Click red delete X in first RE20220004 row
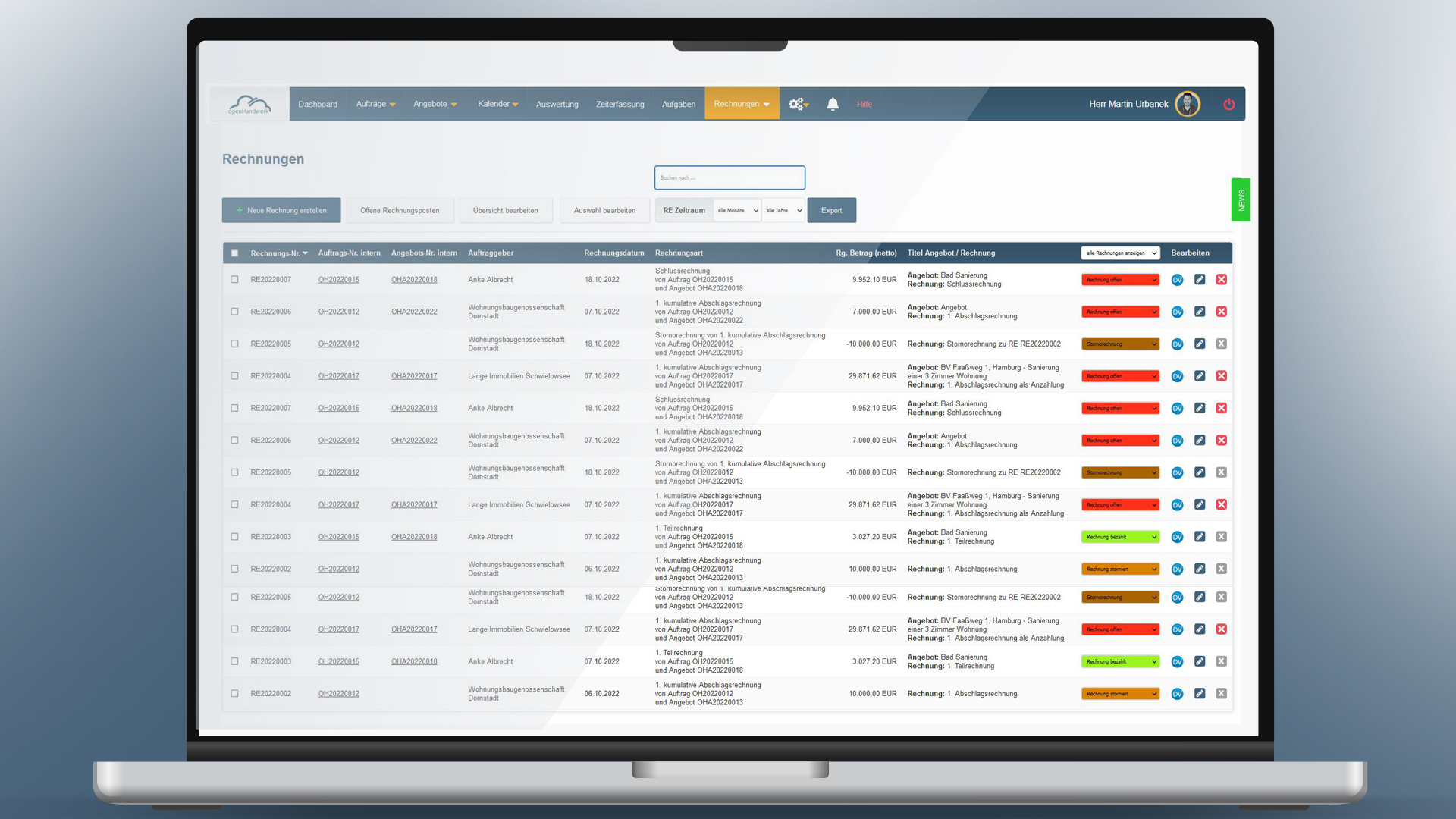The height and width of the screenshot is (819, 1456). (x=1221, y=376)
